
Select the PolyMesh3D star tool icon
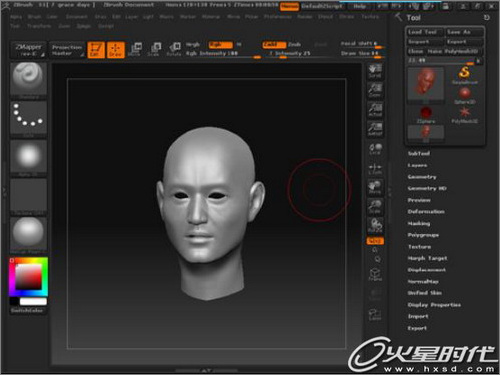[x=465, y=115]
